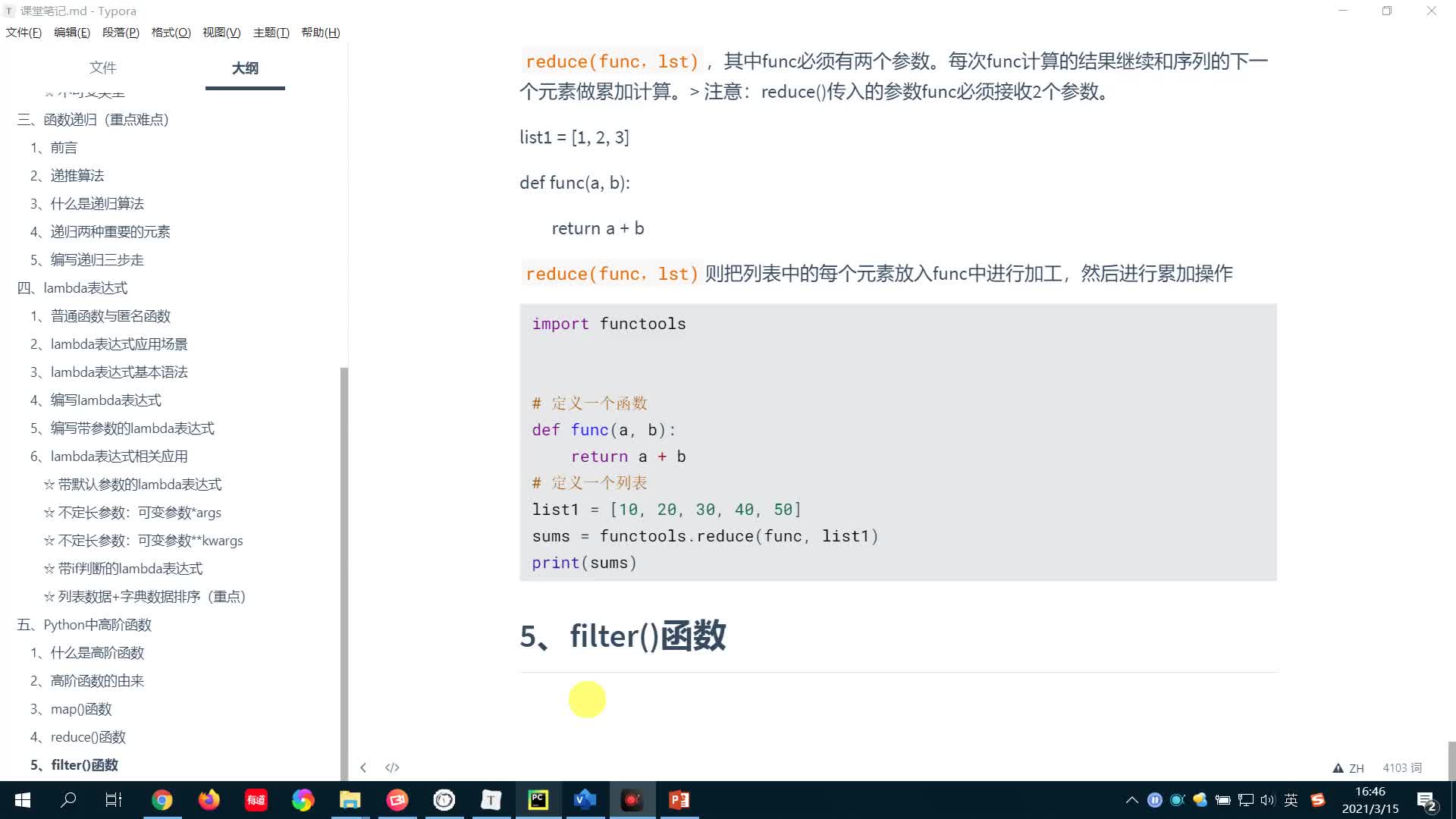
Task: Click sidebar outline scrollbar thumb
Action: [344, 573]
